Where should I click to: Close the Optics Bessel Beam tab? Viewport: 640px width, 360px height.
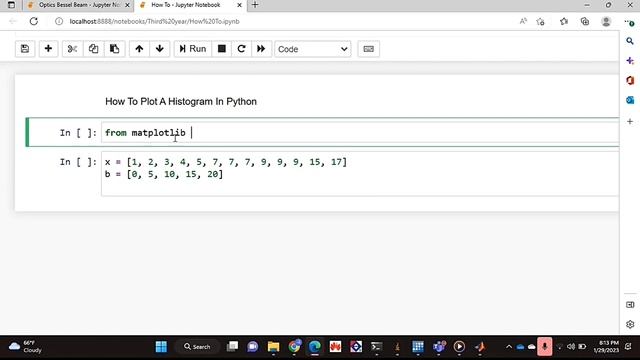[x=127, y=5]
